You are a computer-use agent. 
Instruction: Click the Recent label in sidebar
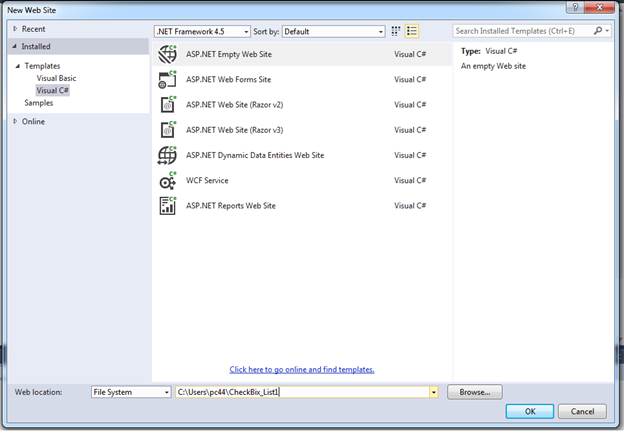(x=33, y=29)
